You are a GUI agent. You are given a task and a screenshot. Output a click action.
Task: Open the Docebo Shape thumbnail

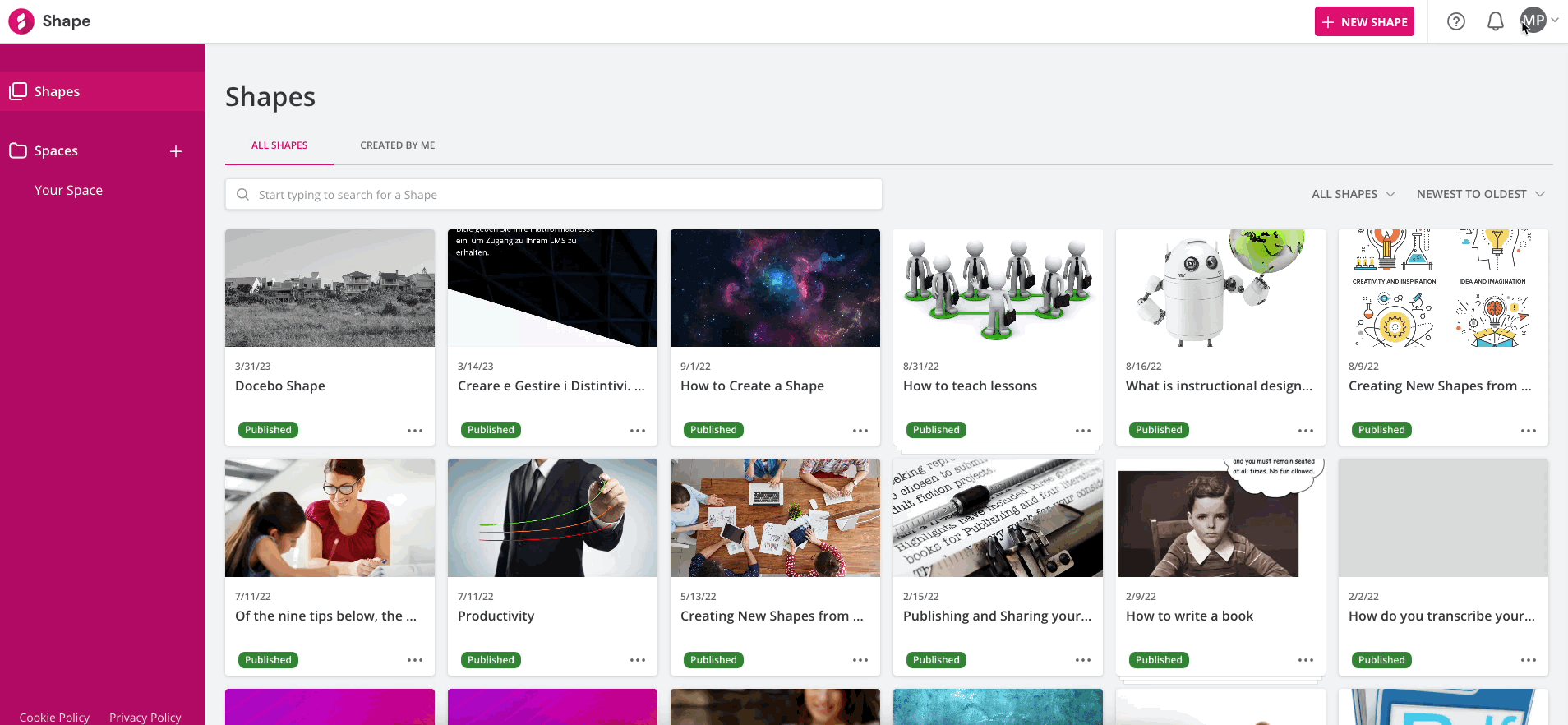pos(330,288)
